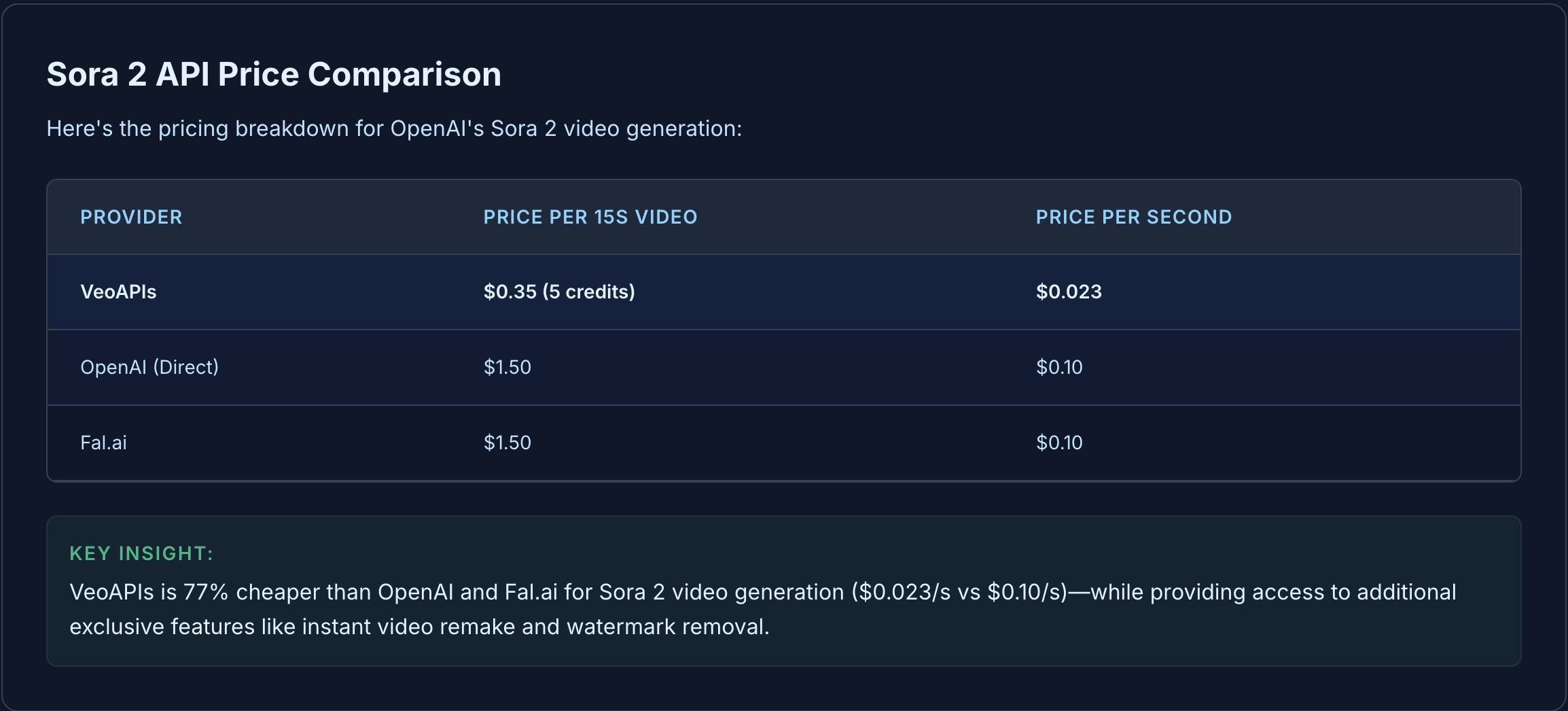Click the PROVIDER column header
This screenshot has width=1568, height=711.
click(x=131, y=217)
